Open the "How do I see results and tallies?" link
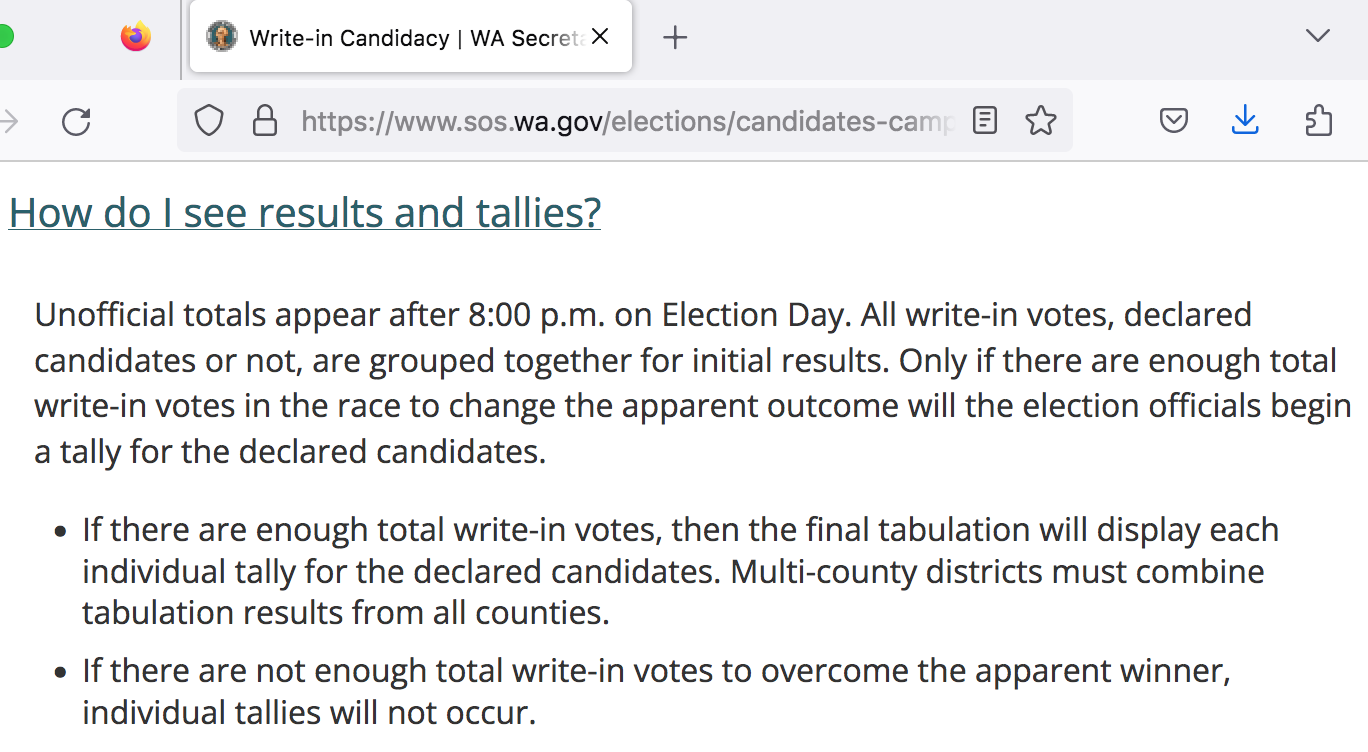 (304, 213)
